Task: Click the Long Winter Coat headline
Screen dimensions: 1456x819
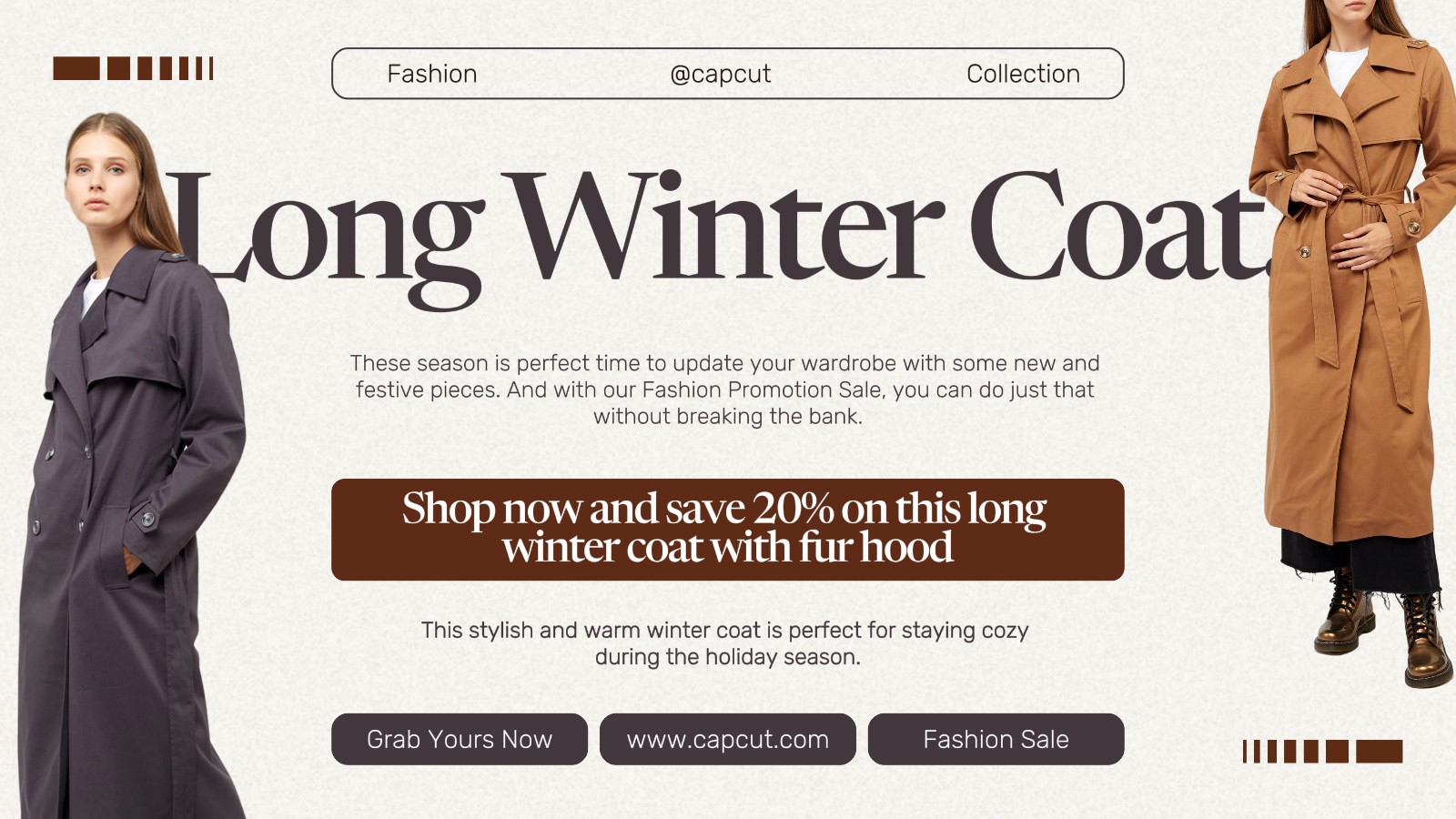Action: tap(719, 227)
